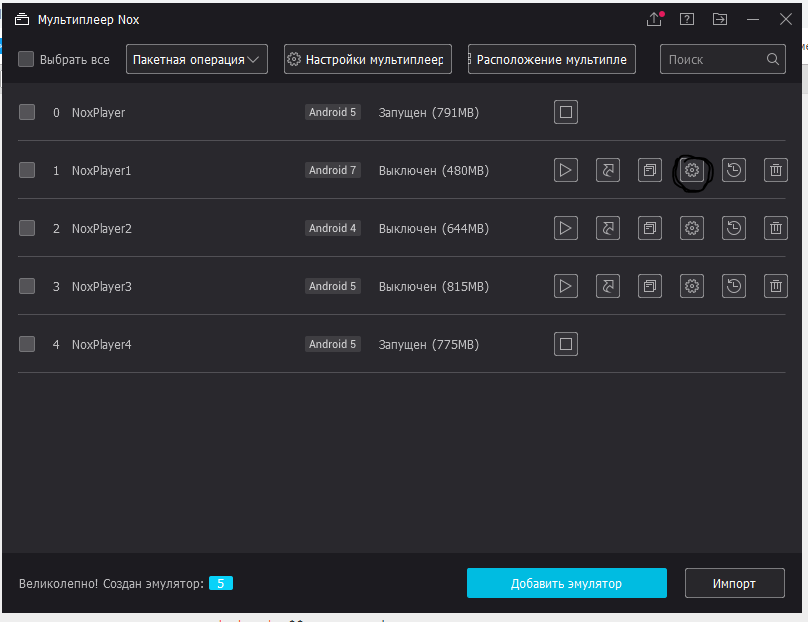
Task: Click the NoxPlayer1 name
Action: (102, 171)
